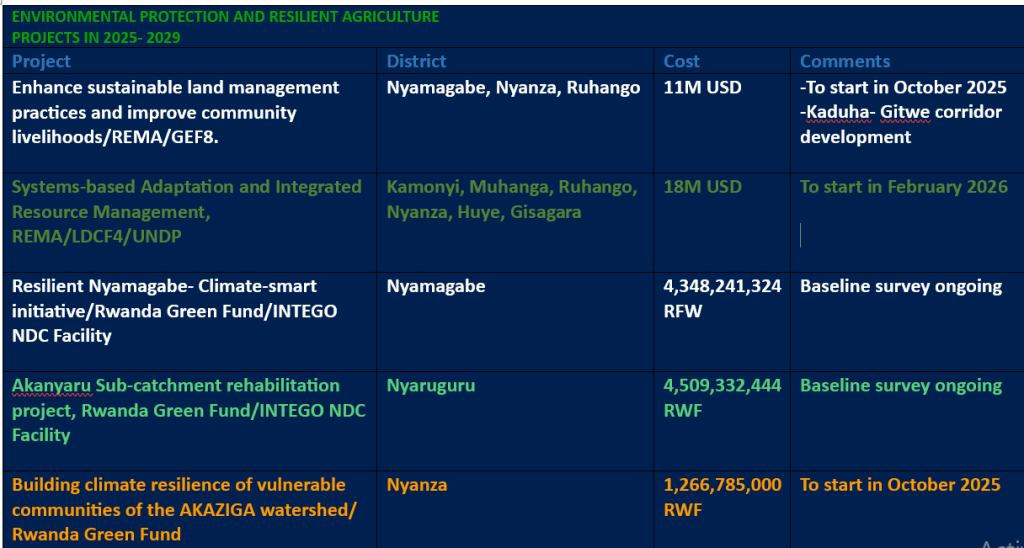Click the 'To start in February 2026' comment
This screenshot has height=548, width=1024.
(x=904, y=187)
